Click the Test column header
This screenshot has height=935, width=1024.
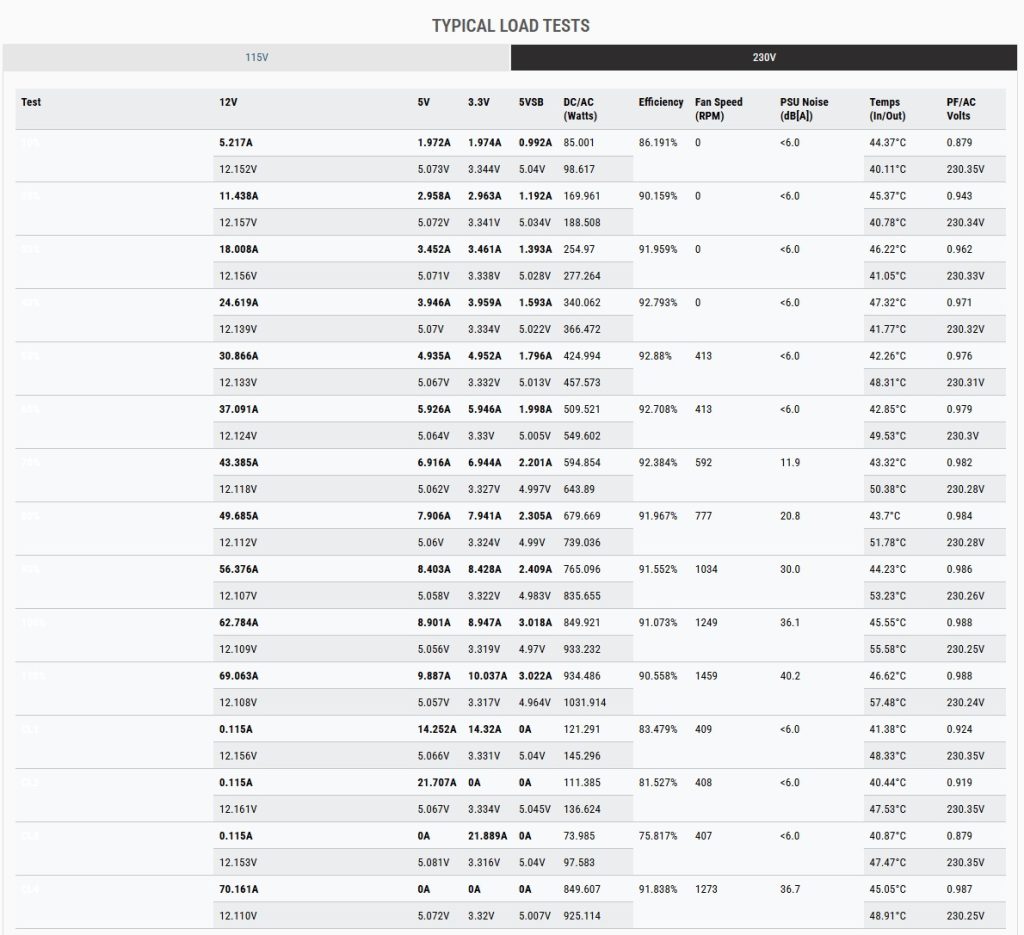[31, 102]
